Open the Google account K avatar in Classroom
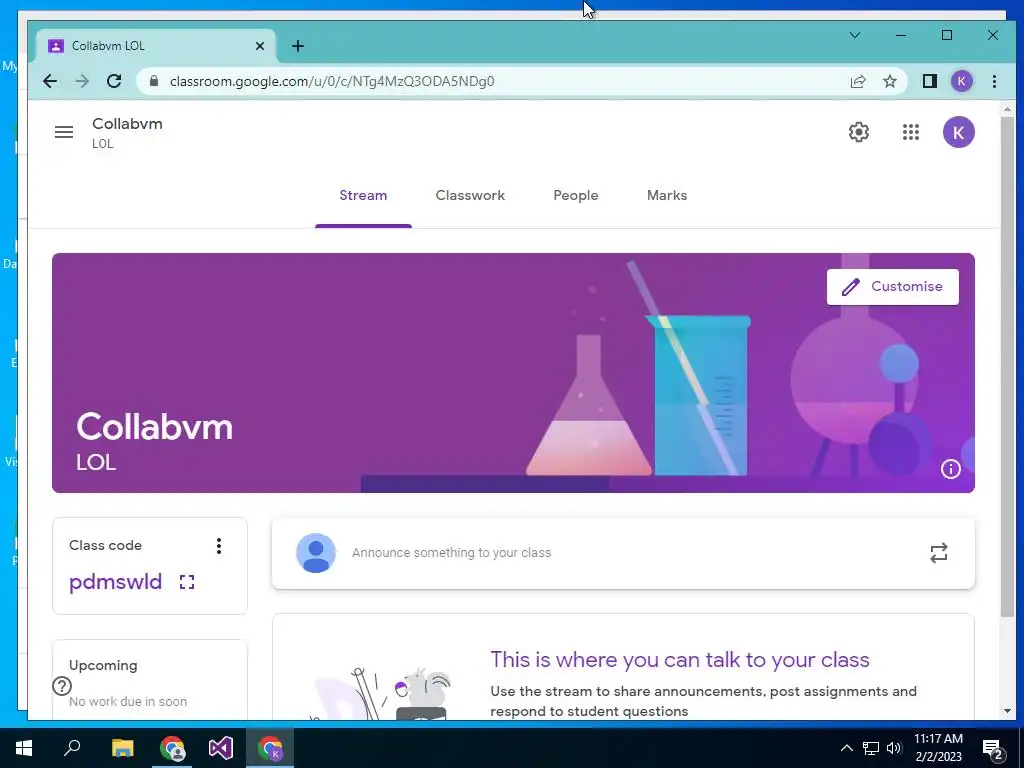Viewport: 1024px width, 768px height. click(959, 133)
